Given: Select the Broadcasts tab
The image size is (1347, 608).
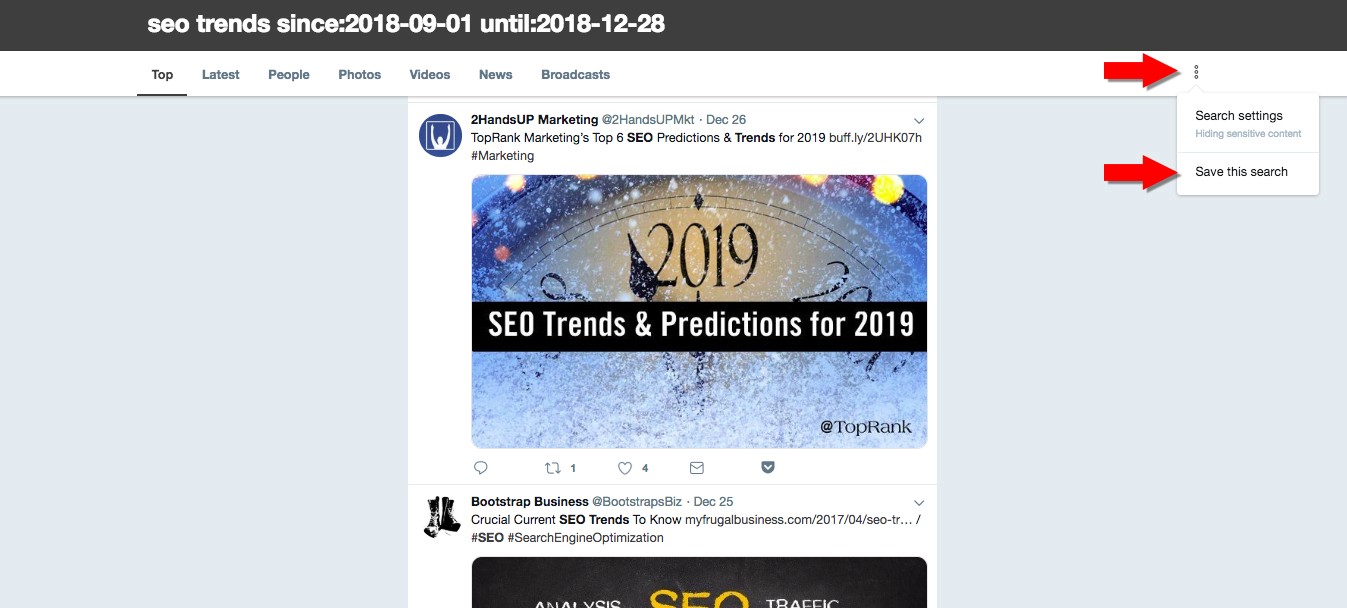Looking at the screenshot, I should pos(575,74).
